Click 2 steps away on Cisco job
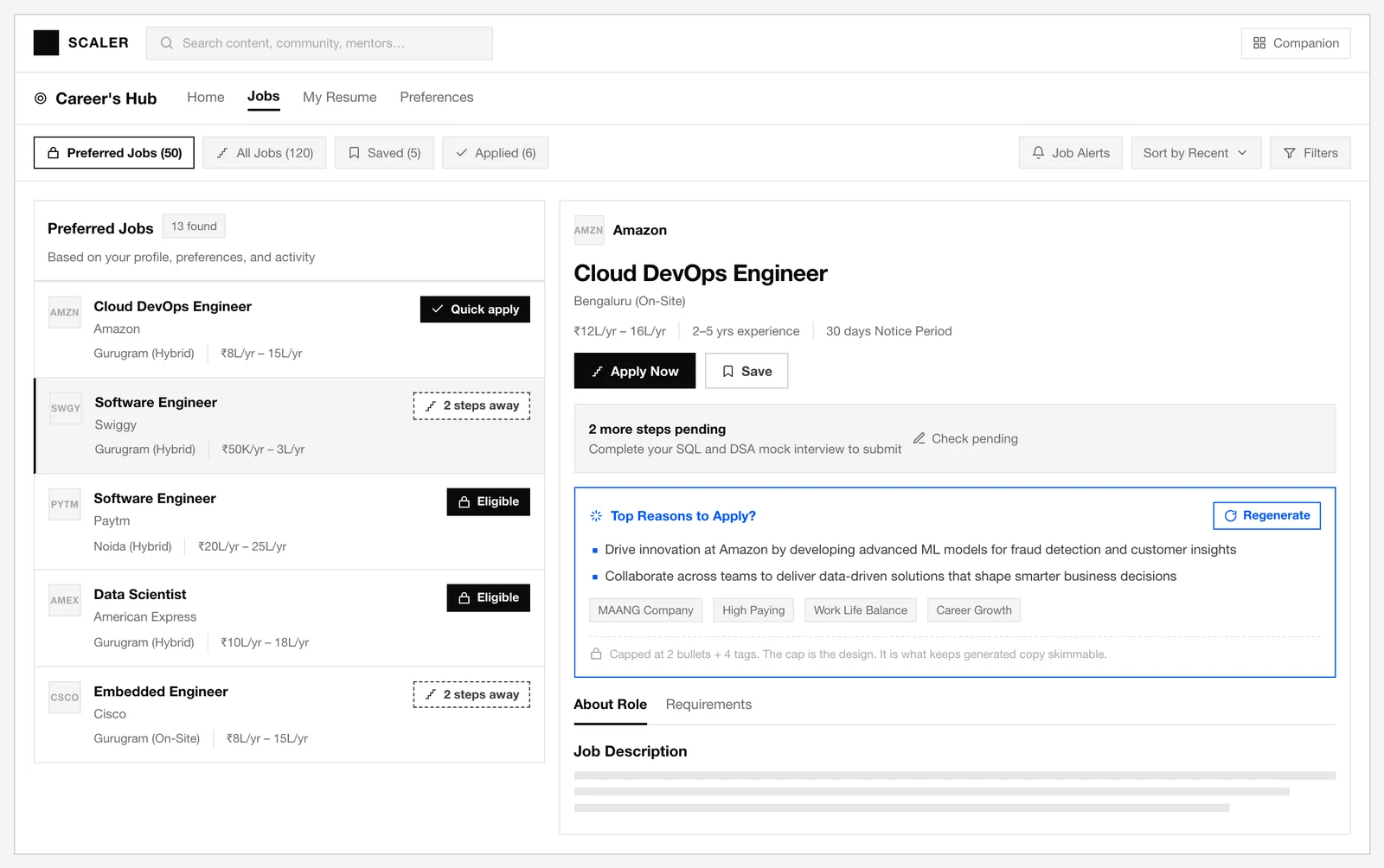The image size is (1384, 868). coord(471,694)
